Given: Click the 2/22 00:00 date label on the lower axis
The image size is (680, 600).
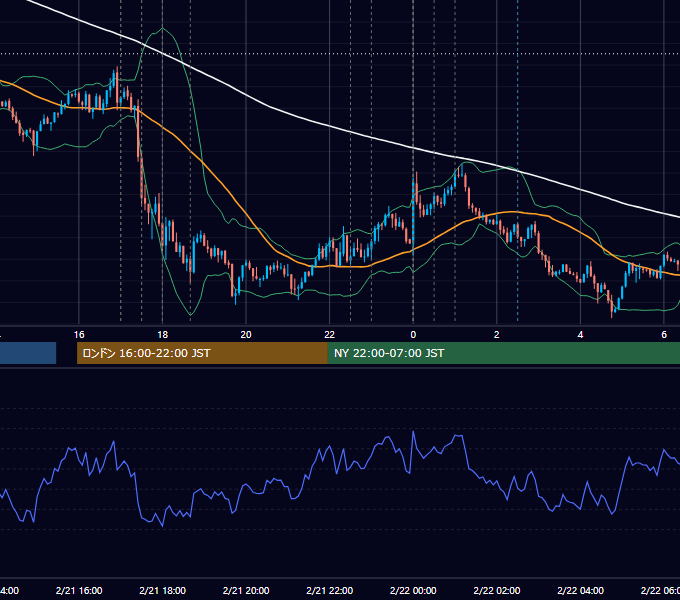Looking at the screenshot, I should pos(413,590).
